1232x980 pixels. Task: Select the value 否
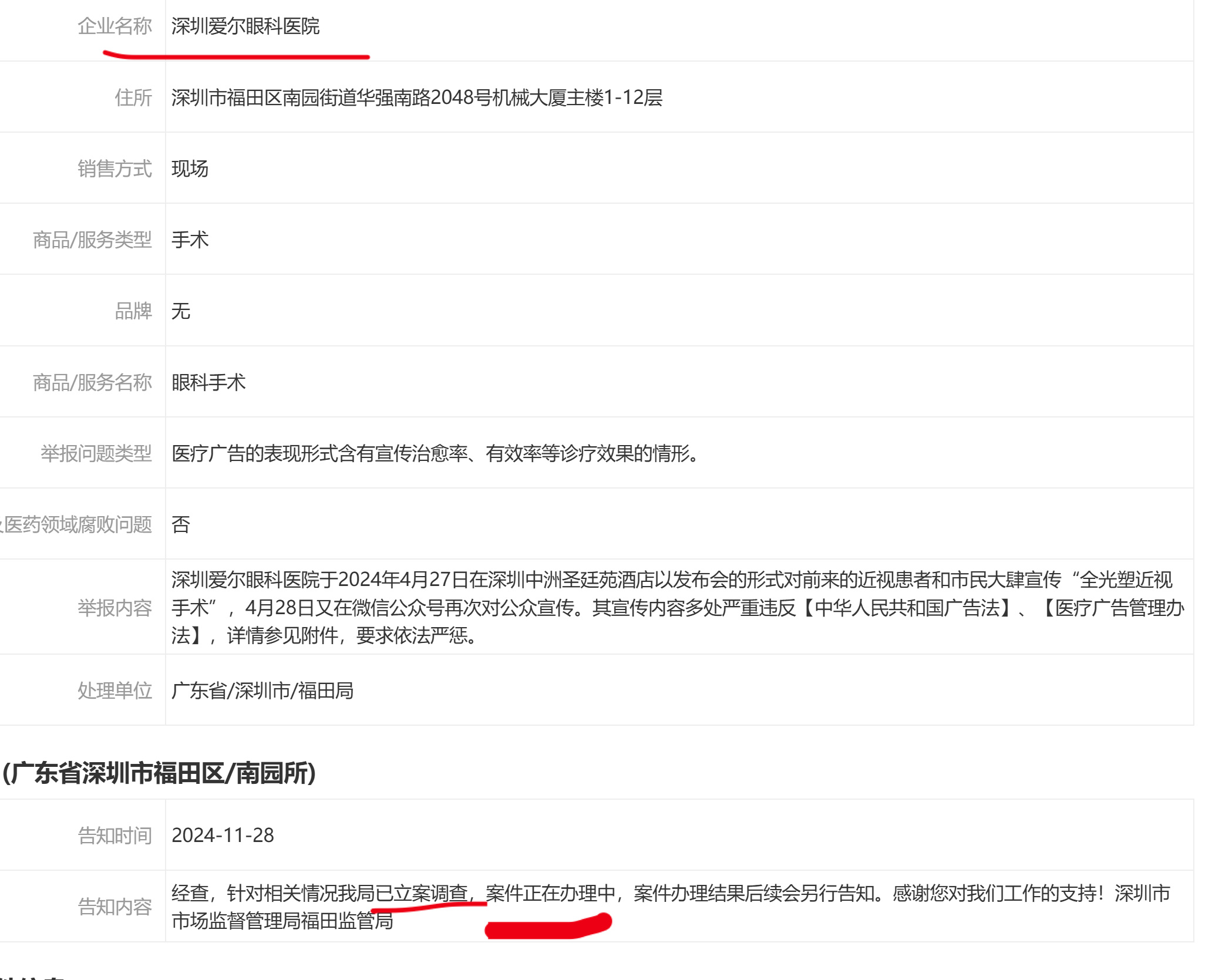181,525
